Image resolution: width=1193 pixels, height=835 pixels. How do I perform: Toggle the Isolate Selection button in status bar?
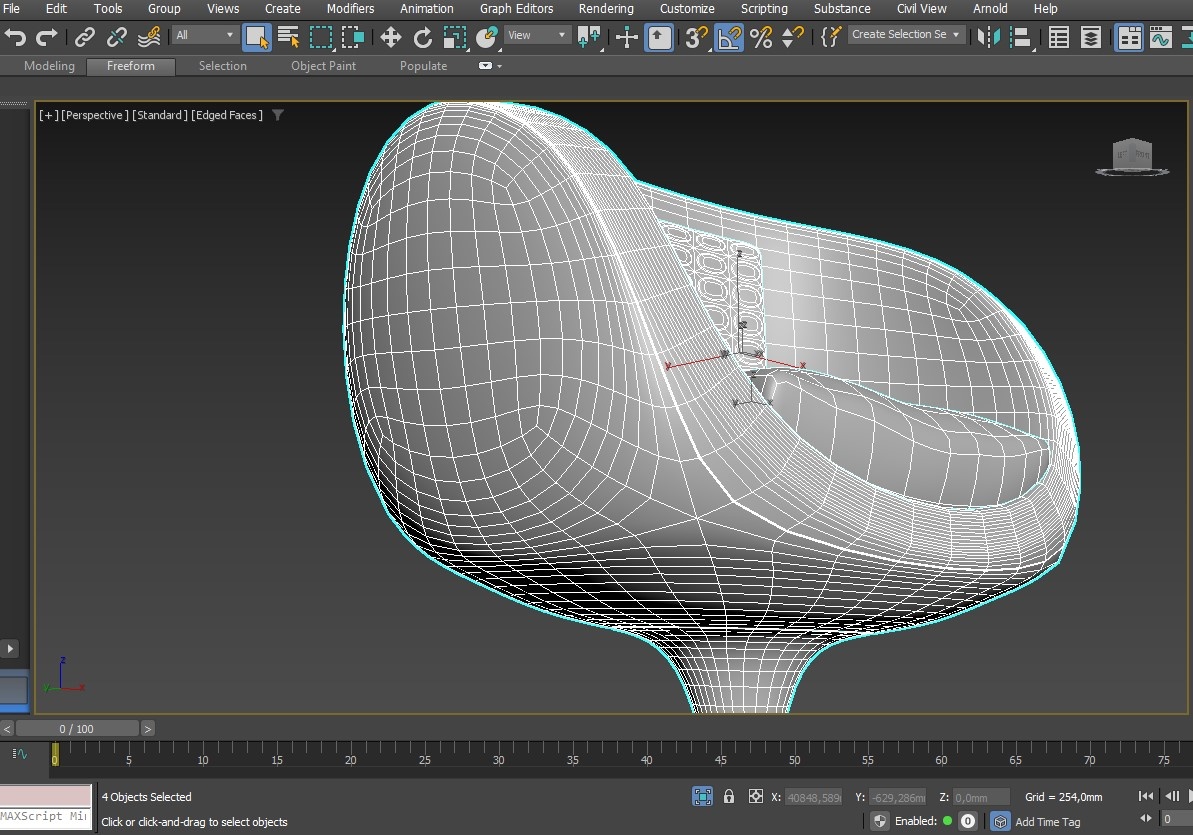click(703, 797)
